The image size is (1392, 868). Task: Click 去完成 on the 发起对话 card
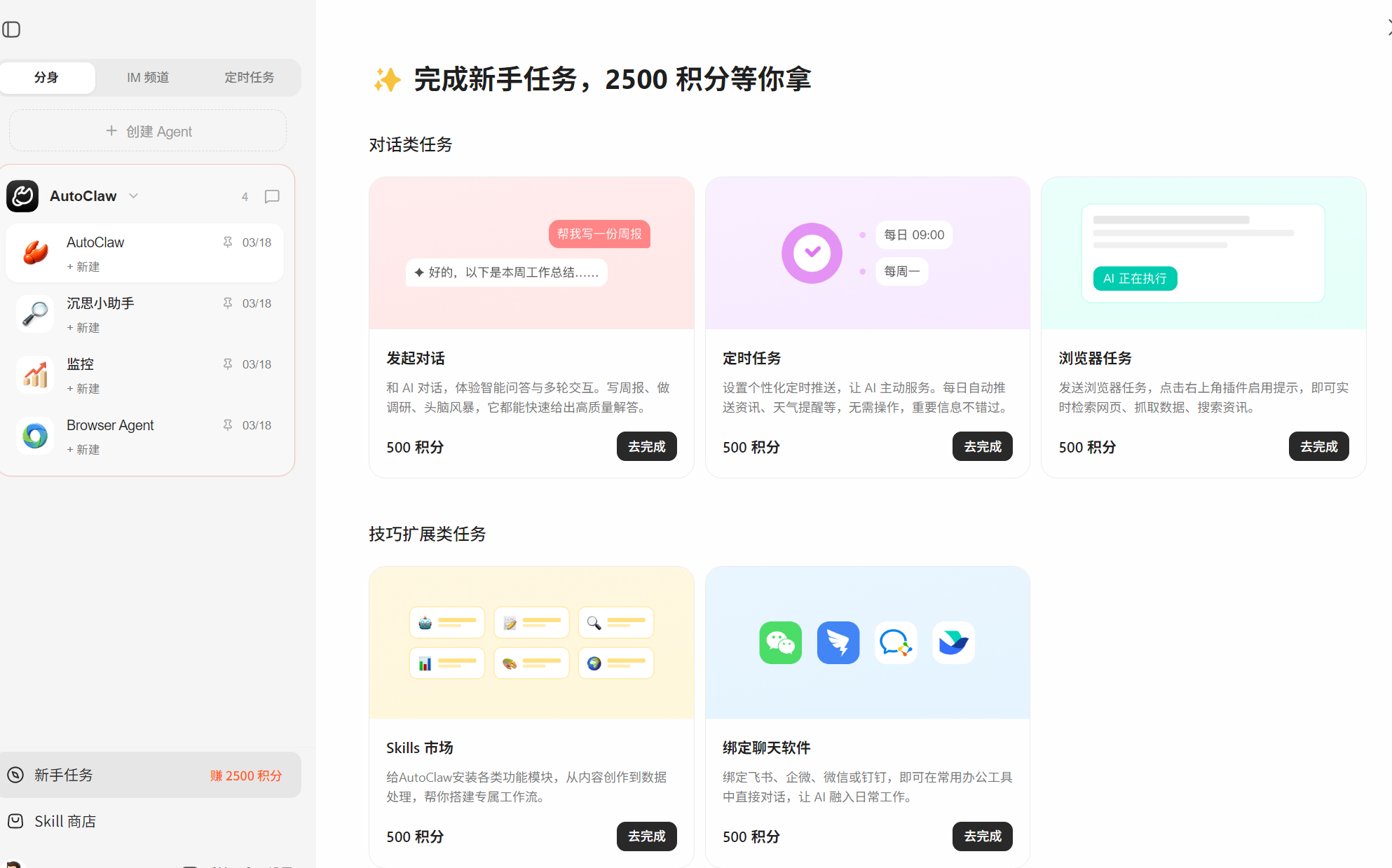pyautogui.click(x=646, y=446)
